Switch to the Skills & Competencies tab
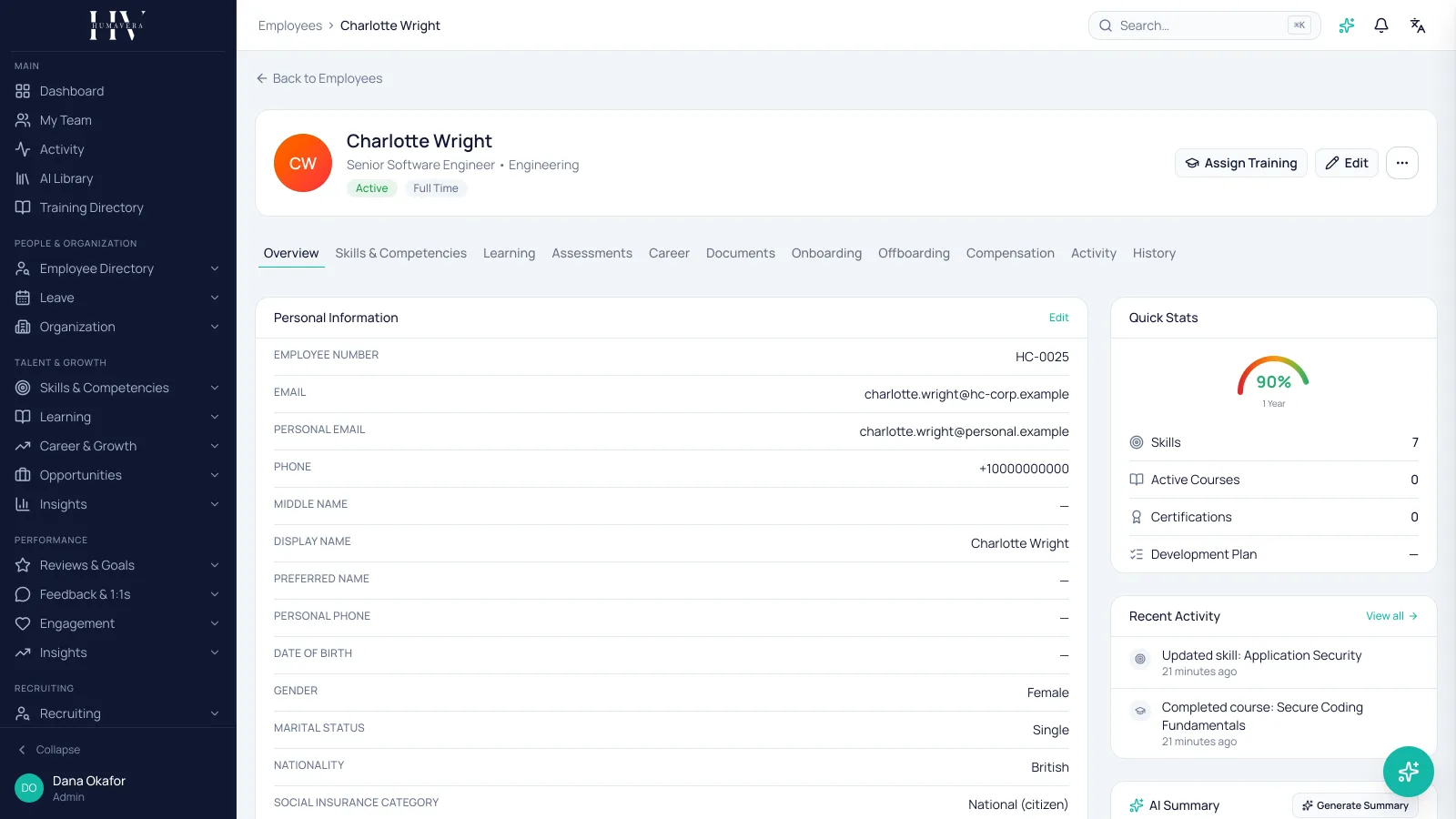 coord(400,253)
